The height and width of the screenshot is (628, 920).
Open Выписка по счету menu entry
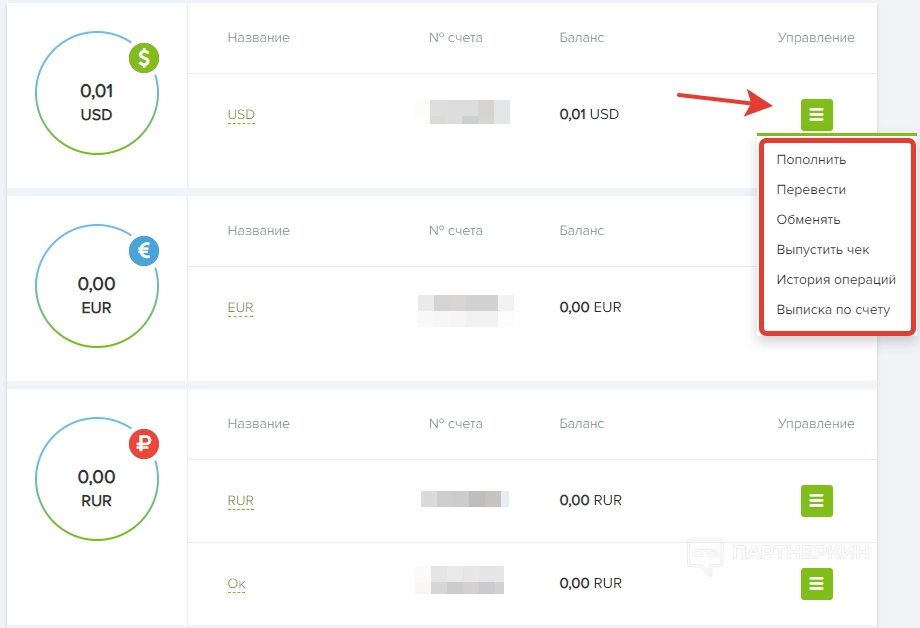coord(833,309)
